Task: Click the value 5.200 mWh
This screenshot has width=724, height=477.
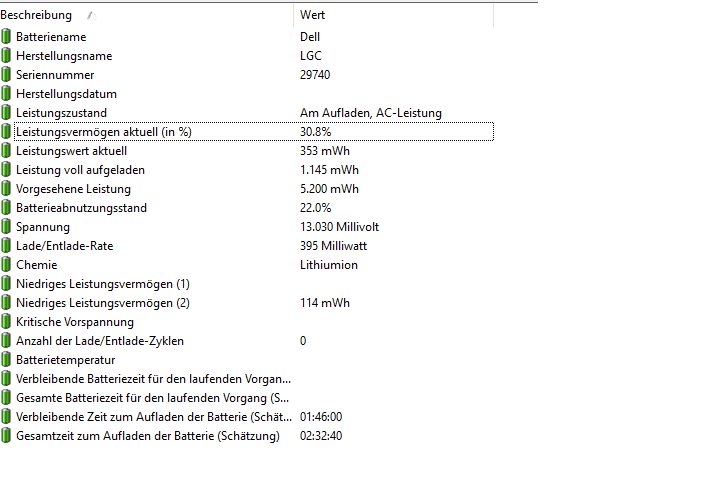Action: point(329,189)
